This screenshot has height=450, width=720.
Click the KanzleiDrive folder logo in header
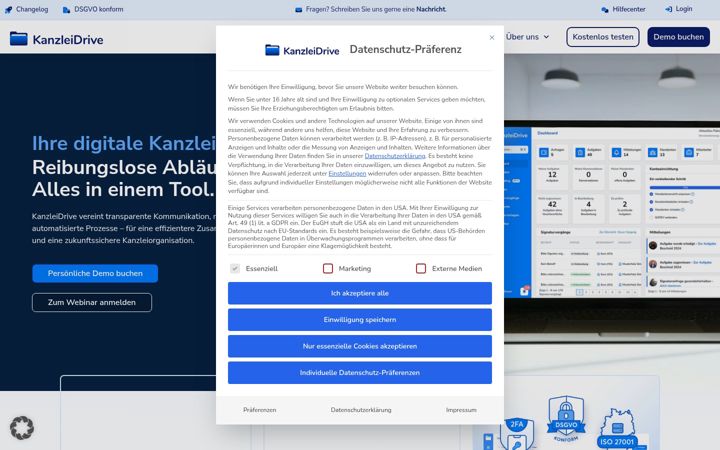(19, 39)
